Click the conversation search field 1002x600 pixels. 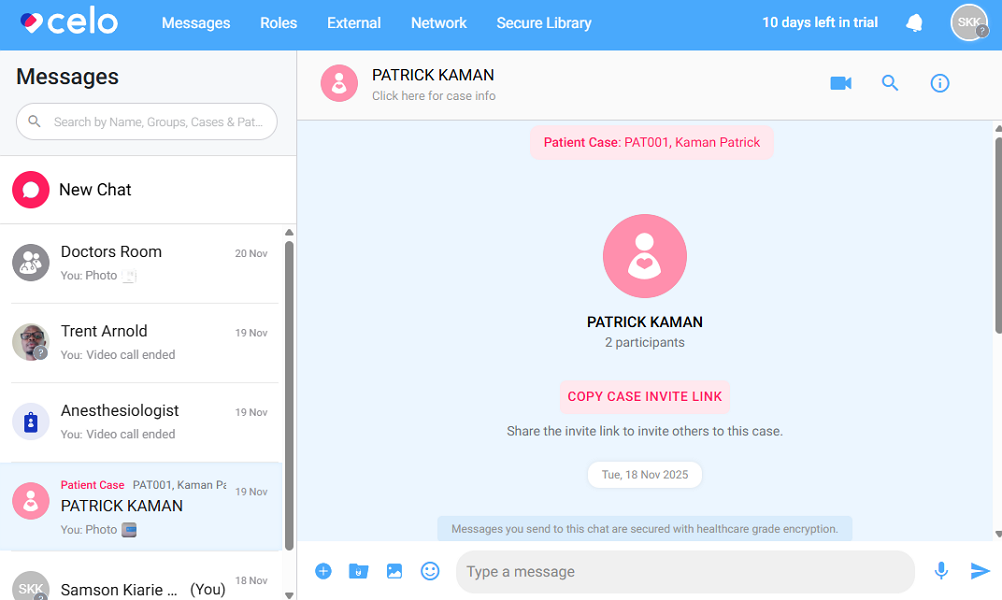[x=146, y=121]
